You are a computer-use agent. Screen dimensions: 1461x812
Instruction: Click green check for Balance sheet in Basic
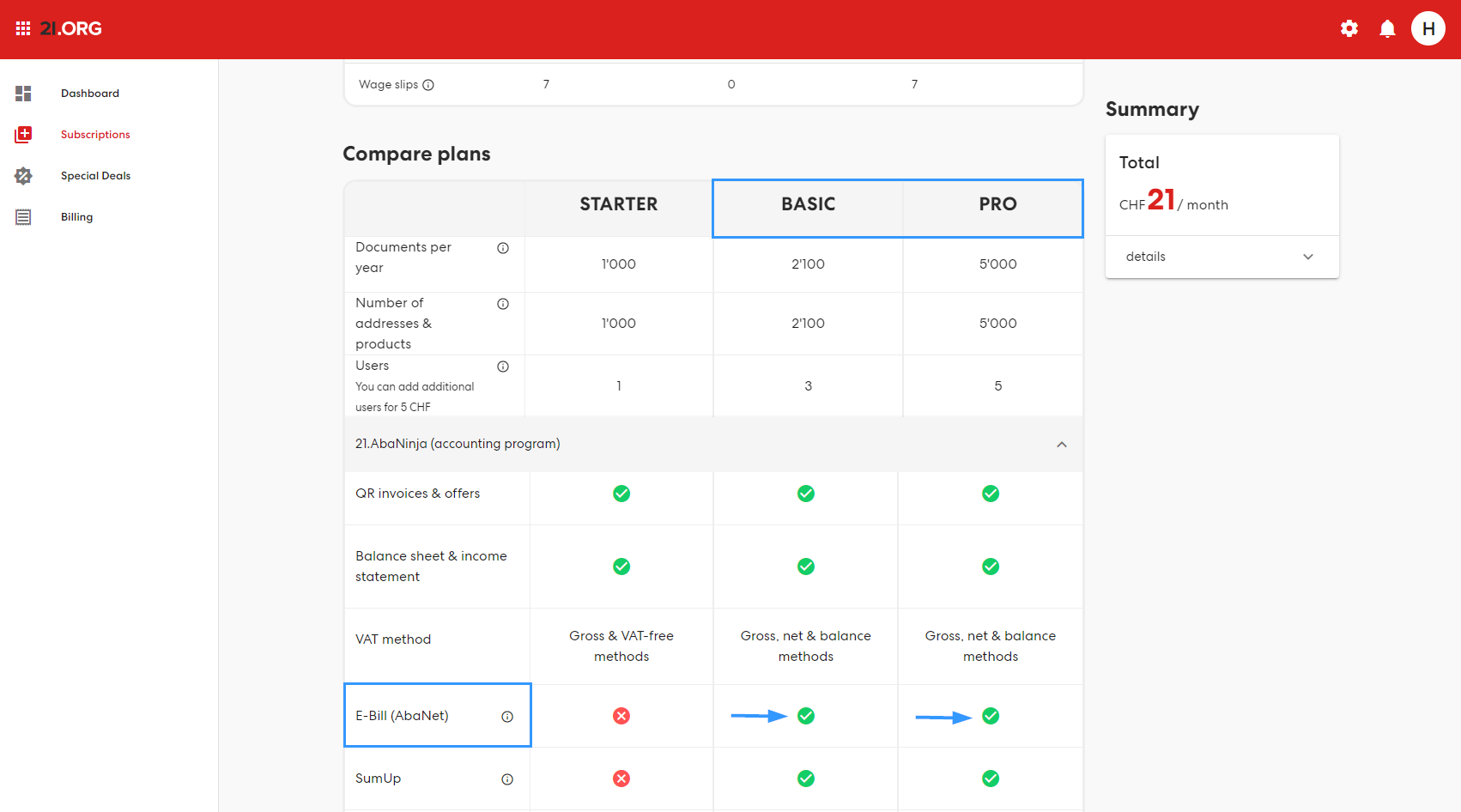coord(806,567)
